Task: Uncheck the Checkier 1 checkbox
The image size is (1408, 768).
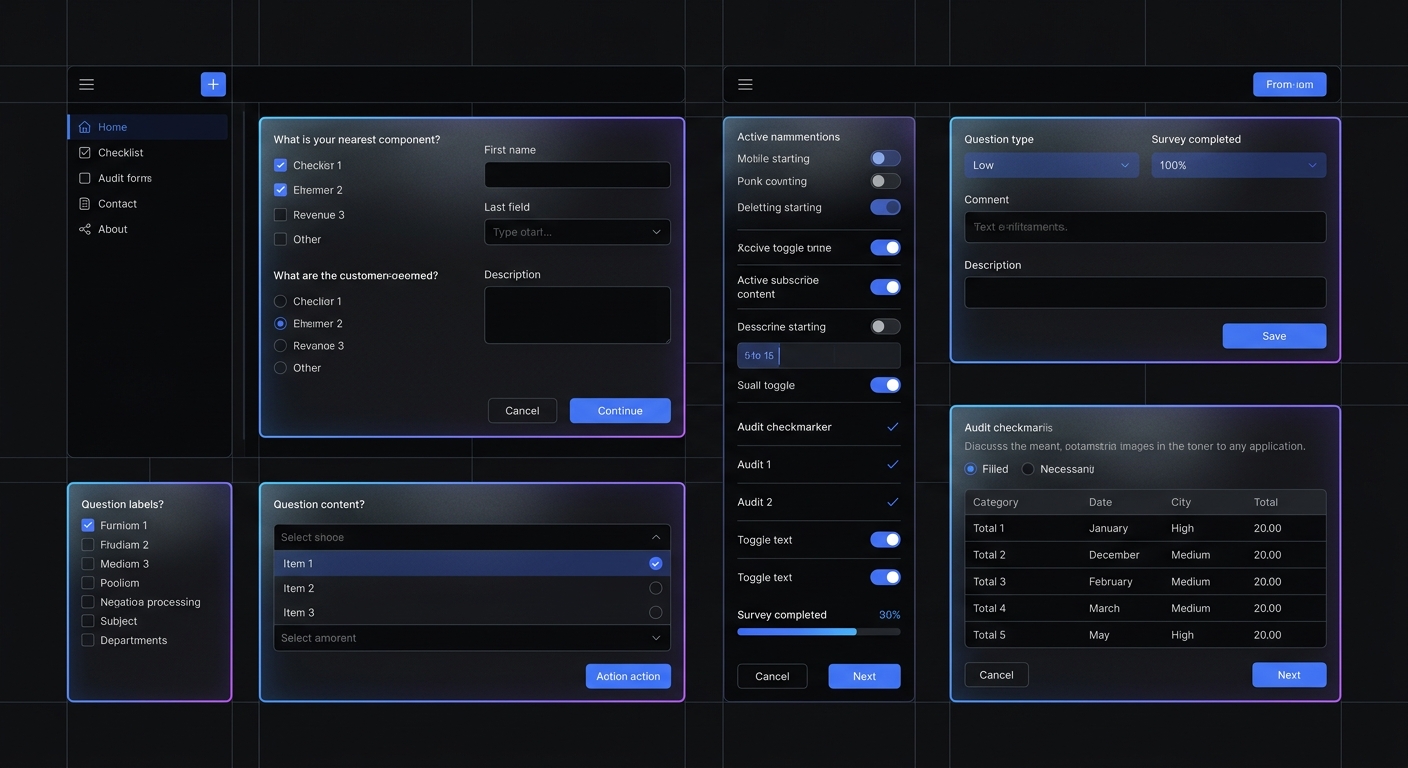Action: [280, 165]
